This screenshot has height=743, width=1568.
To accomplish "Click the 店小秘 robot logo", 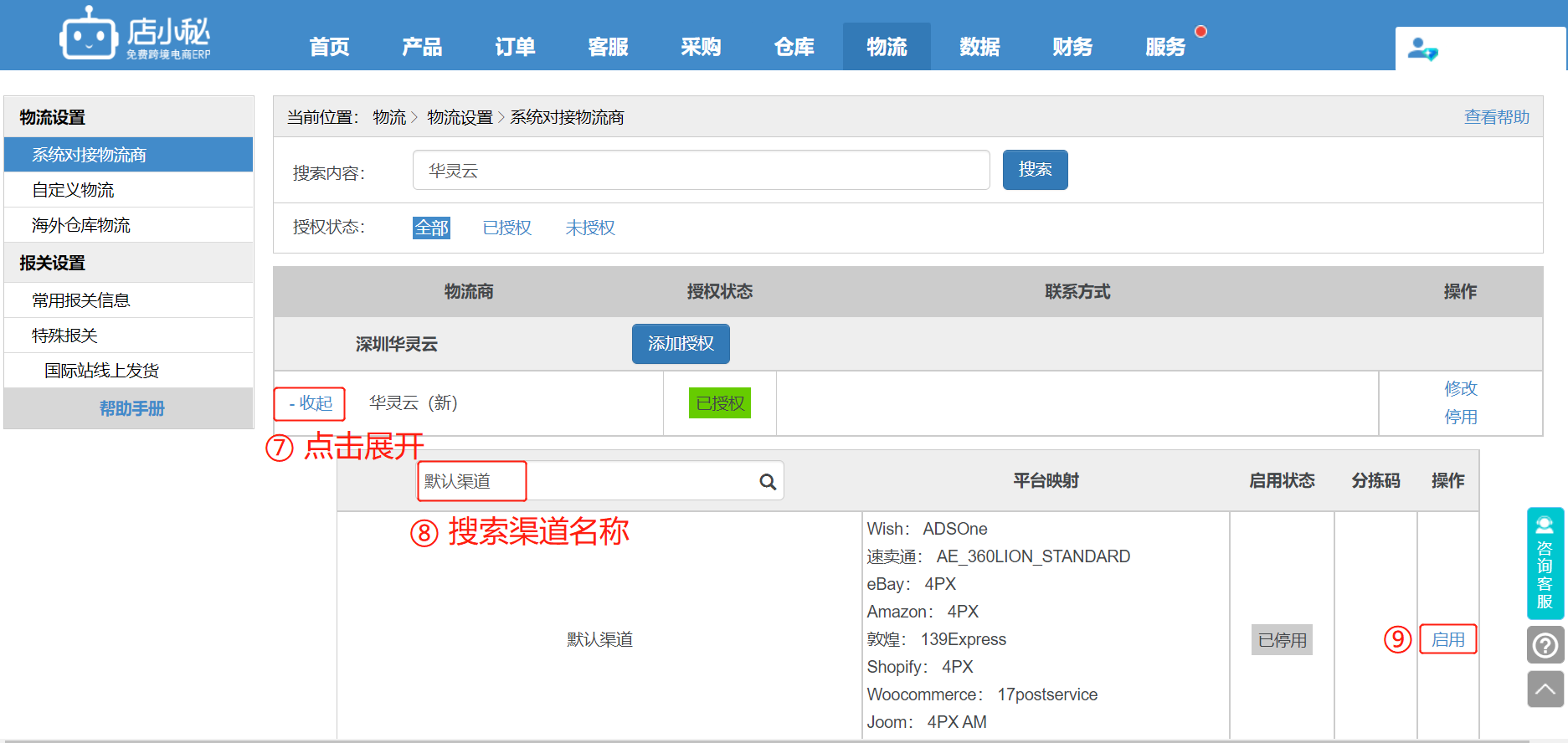I will (x=134, y=34).
